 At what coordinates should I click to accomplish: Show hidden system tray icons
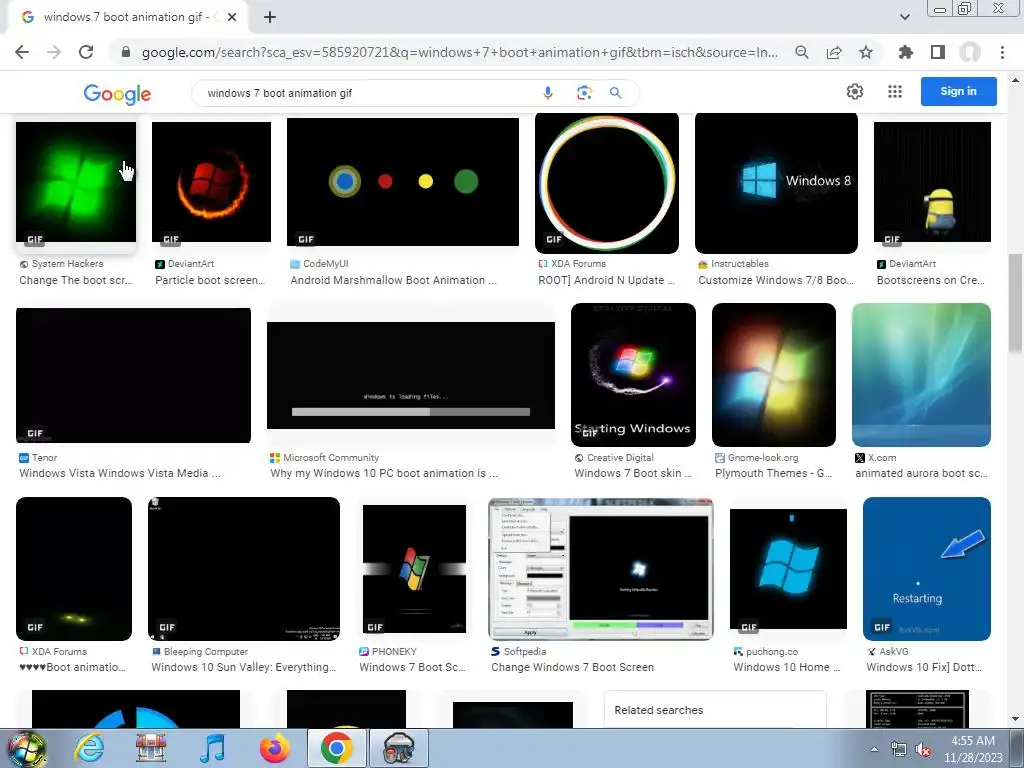(x=874, y=749)
